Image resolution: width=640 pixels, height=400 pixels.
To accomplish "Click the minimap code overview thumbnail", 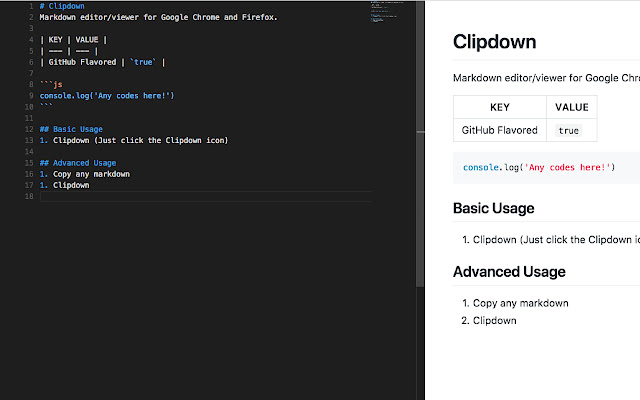I will point(387,11).
